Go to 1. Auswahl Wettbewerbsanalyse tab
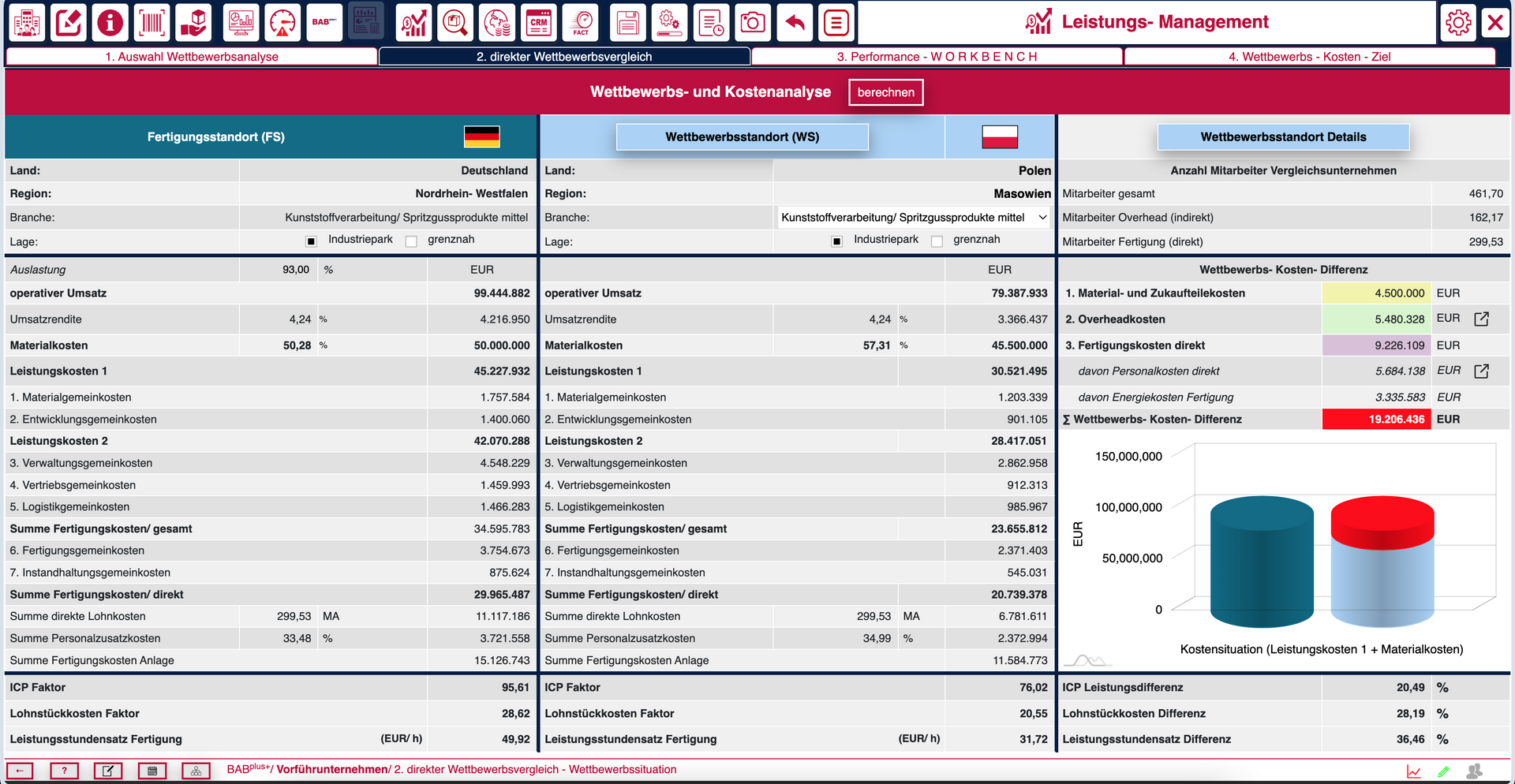This screenshot has width=1515, height=784. click(192, 57)
